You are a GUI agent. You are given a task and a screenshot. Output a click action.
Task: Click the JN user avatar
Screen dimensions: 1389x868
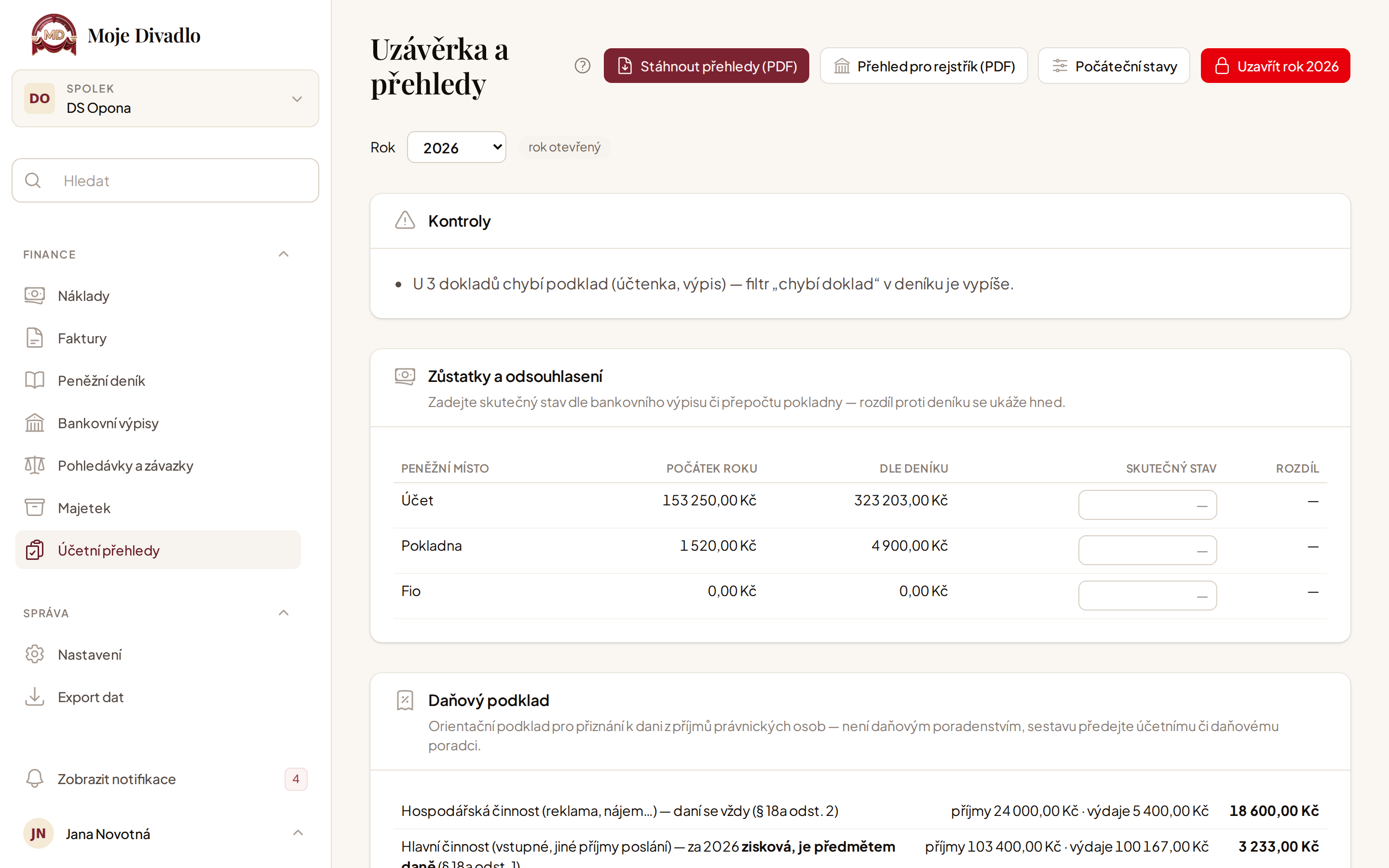coord(38,834)
